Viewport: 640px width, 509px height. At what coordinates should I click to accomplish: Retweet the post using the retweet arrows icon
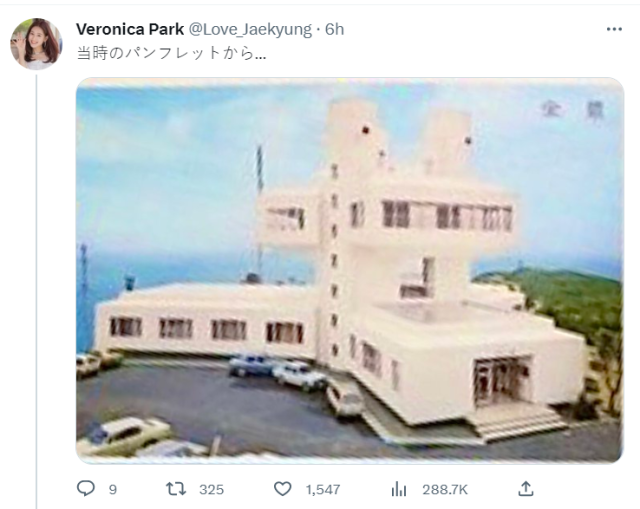click(x=177, y=489)
